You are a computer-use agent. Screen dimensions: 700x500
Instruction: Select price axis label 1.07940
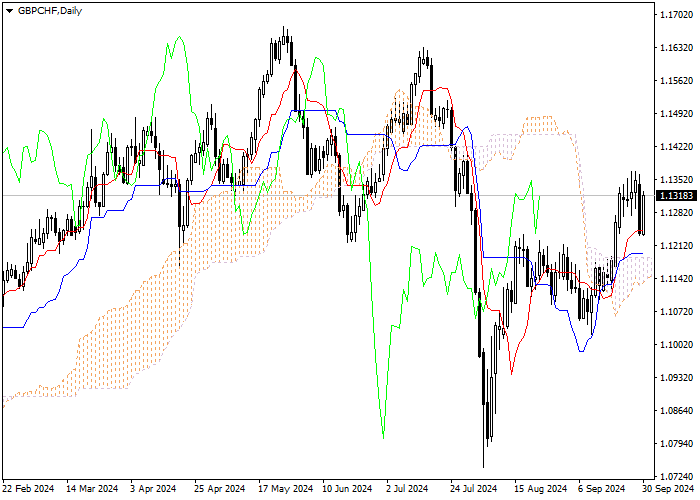676,444
